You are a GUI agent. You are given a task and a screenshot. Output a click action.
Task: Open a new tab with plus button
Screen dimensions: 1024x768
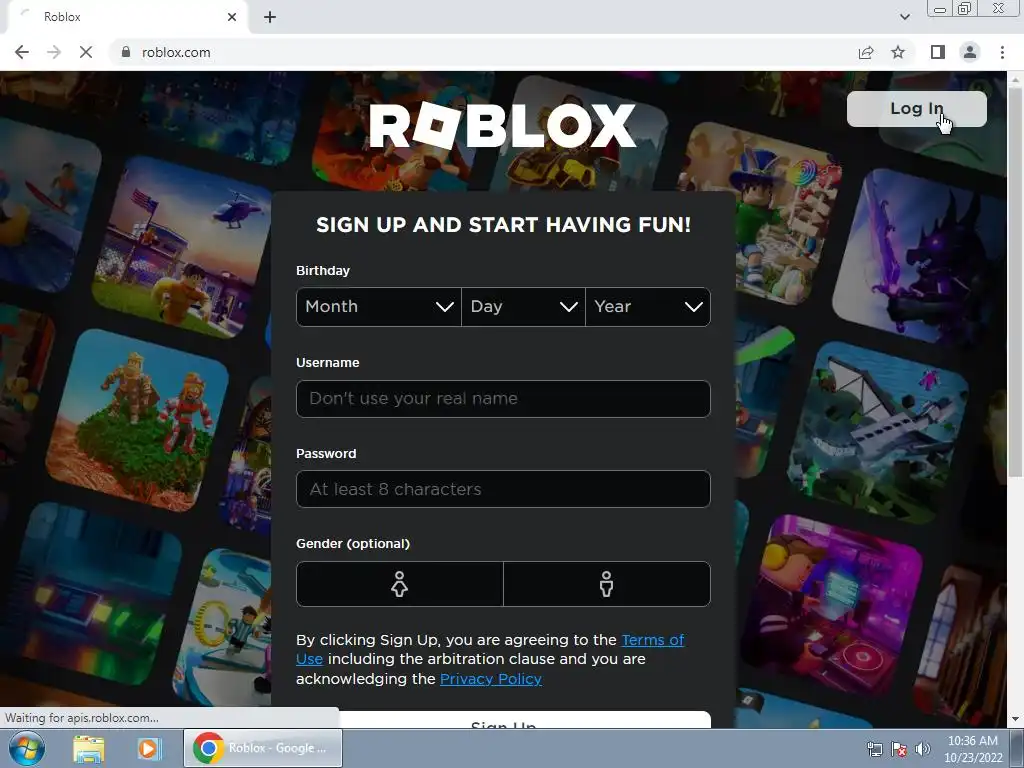click(x=270, y=17)
